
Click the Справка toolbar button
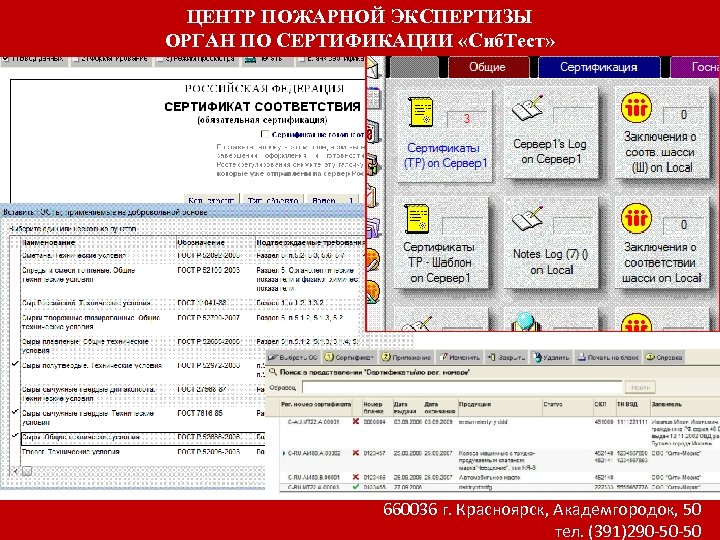click(664, 357)
